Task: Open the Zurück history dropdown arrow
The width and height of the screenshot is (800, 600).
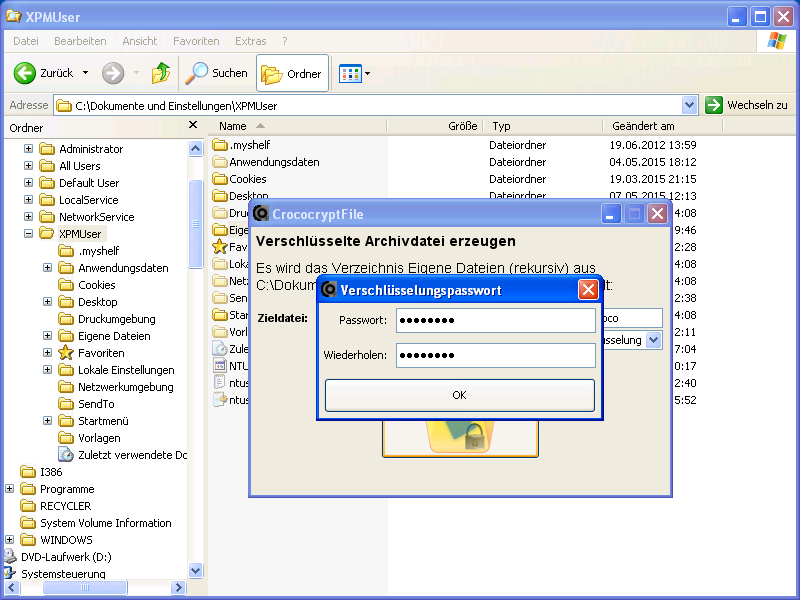Action: tap(86, 73)
